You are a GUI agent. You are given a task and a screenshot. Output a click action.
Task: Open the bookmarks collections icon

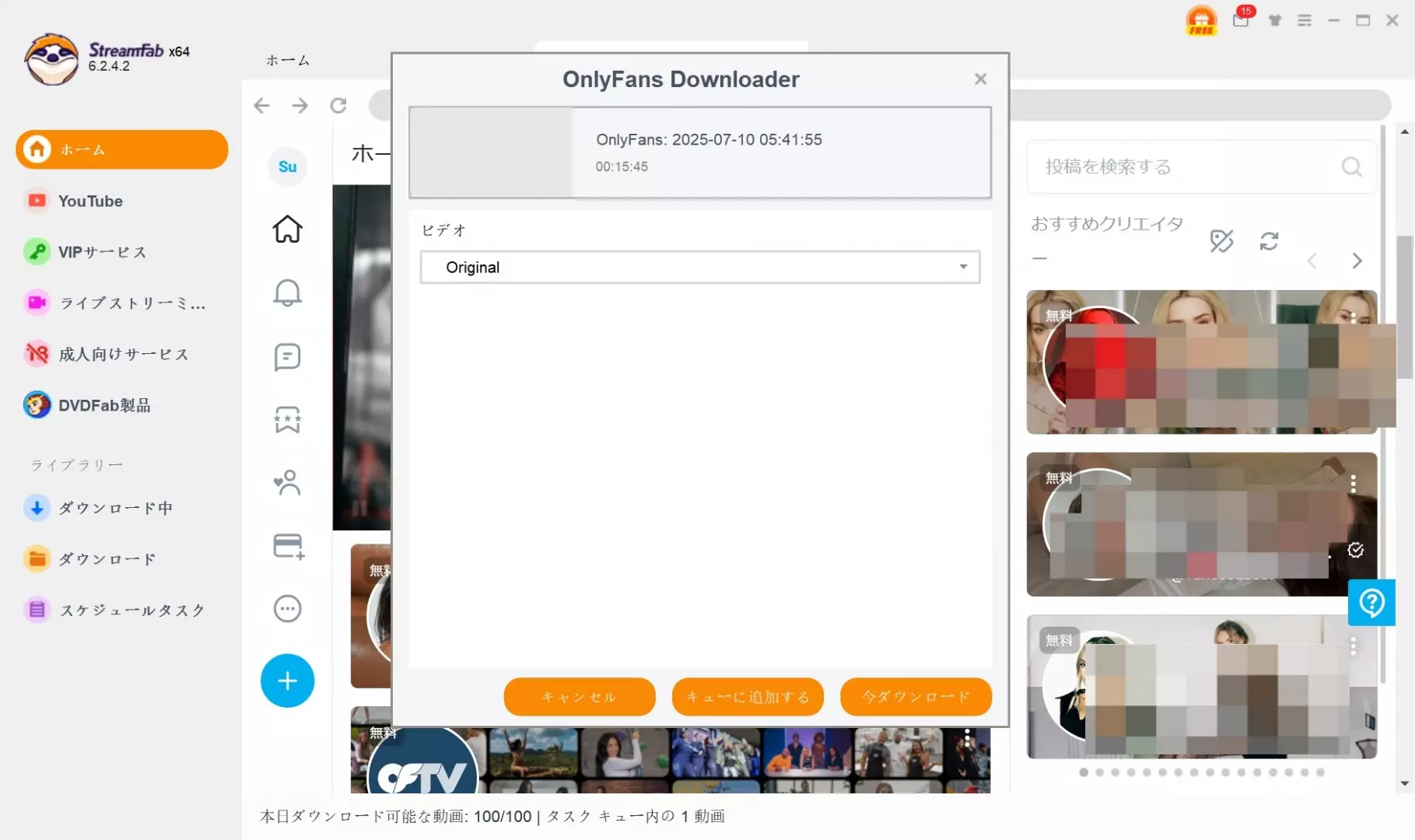coord(287,419)
